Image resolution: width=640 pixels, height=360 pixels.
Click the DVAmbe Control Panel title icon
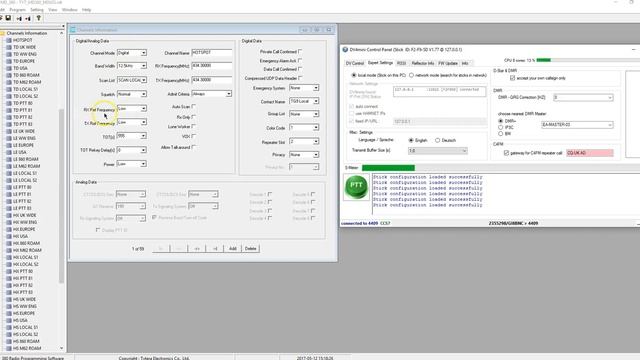click(x=345, y=49)
